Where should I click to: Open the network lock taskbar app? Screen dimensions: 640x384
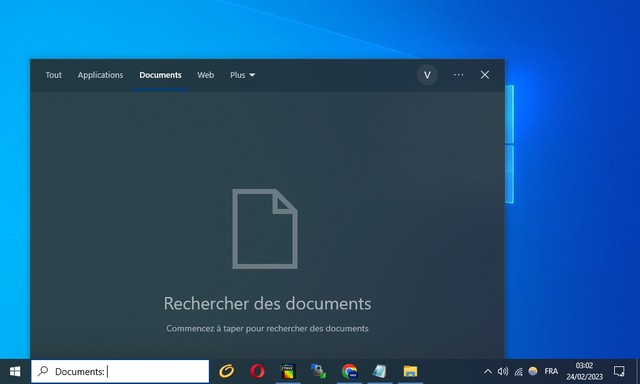click(x=318, y=371)
